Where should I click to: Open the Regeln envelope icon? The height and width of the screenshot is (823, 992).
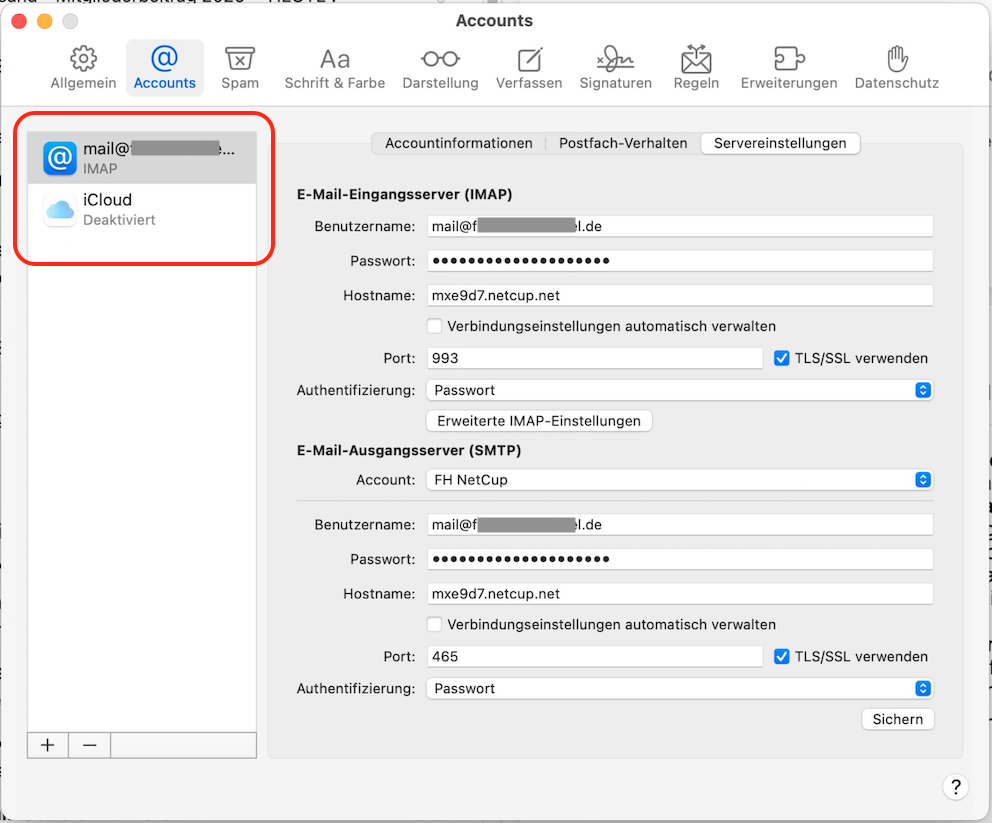(696, 68)
